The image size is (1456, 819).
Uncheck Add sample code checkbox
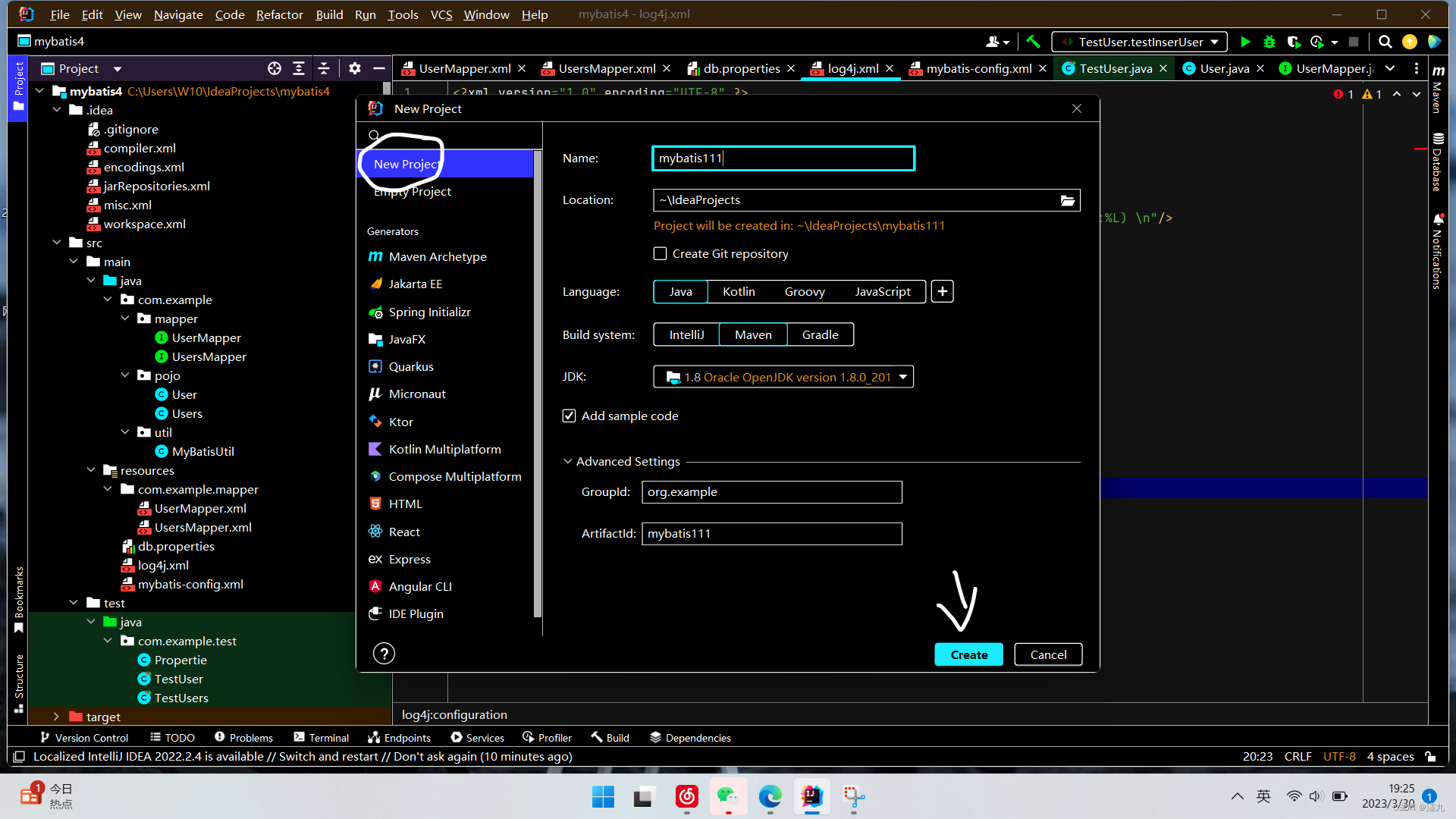coord(570,416)
